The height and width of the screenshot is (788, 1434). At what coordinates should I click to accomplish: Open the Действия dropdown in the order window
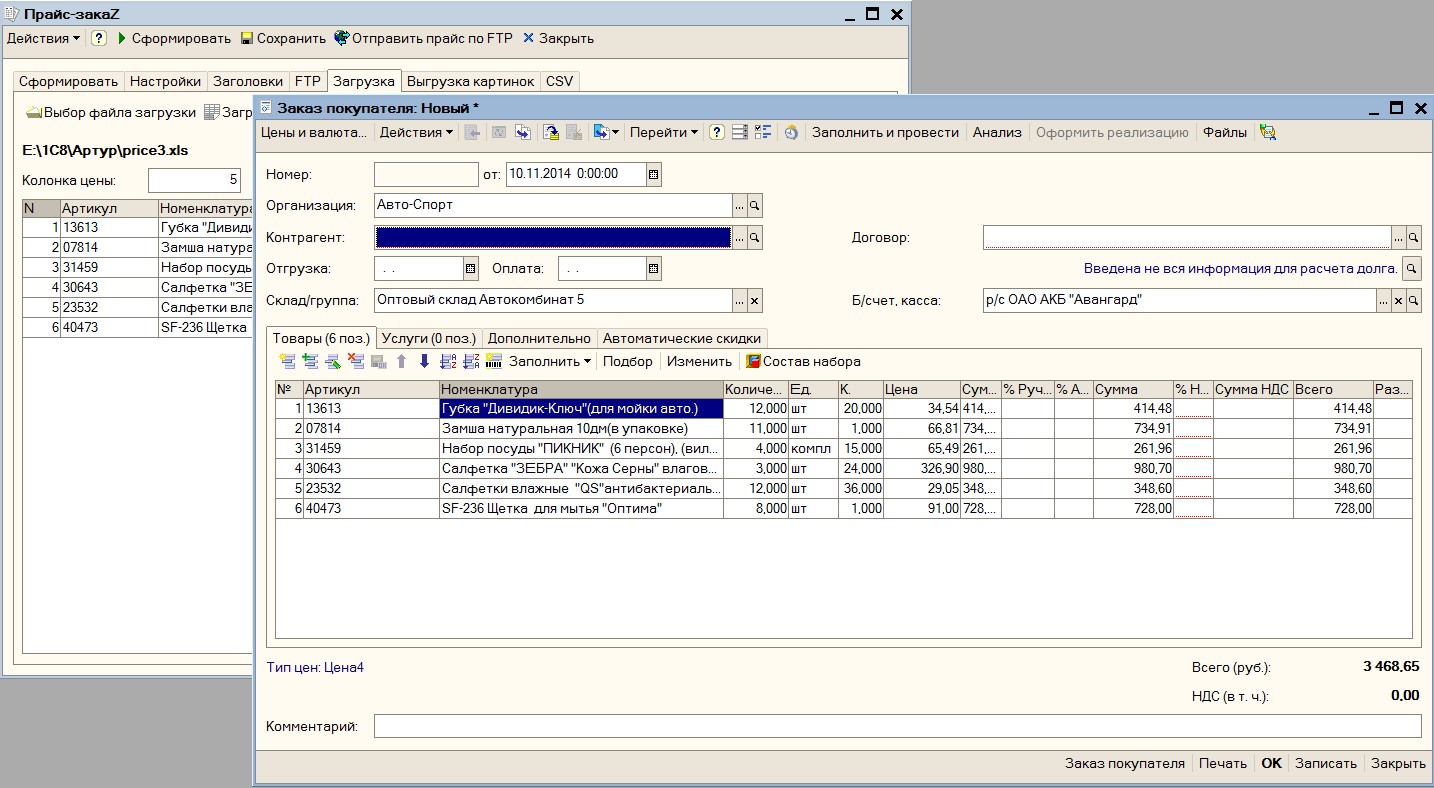pyautogui.click(x=416, y=132)
